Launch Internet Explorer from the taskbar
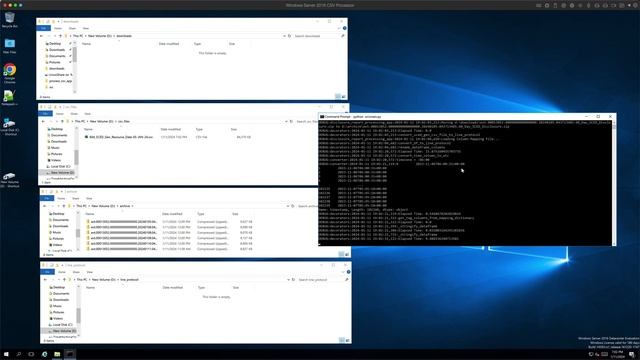The height and width of the screenshot is (360, 640). (x=44, y=354)
